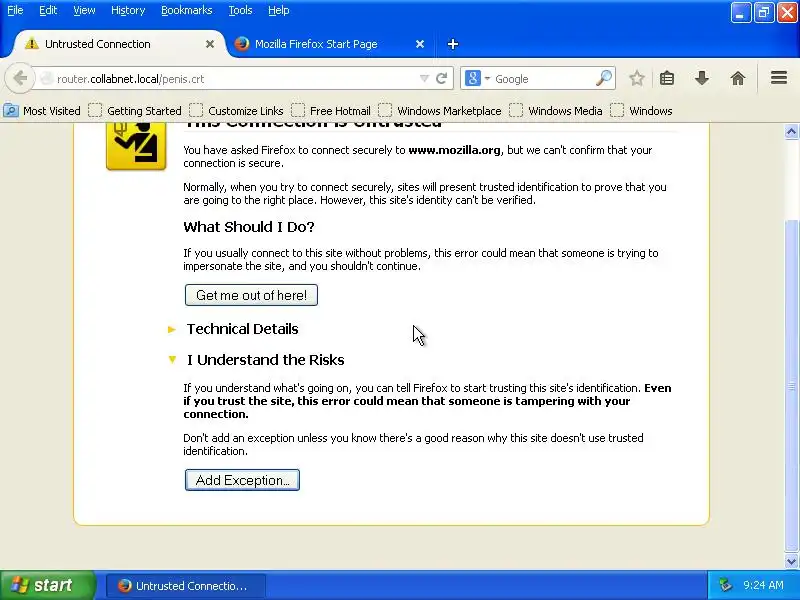Click the site identity icon in address bar
Screen dimensions: 800x600
46,79
